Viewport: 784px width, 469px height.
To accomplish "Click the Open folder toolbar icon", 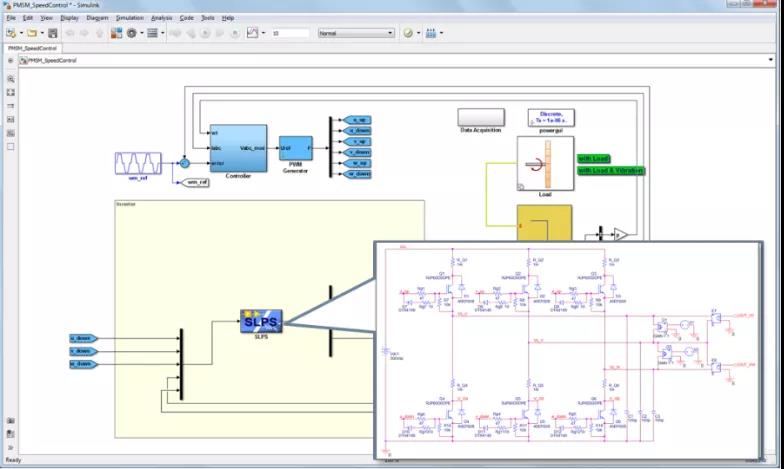I will pos(32,33).
